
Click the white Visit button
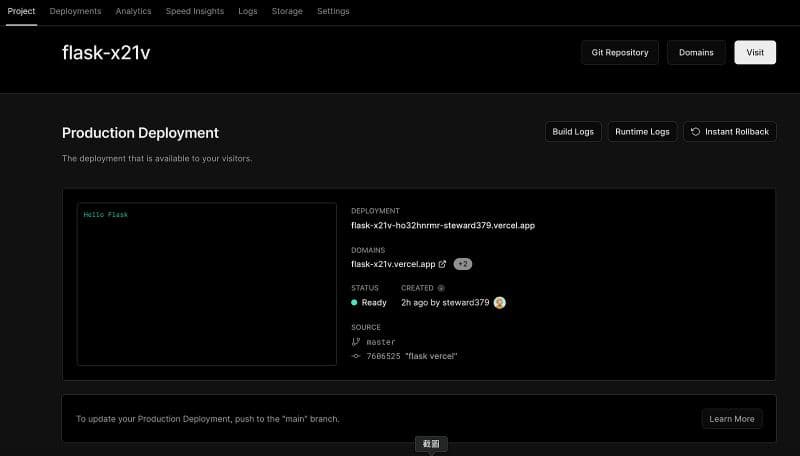[x=754, y=52]
